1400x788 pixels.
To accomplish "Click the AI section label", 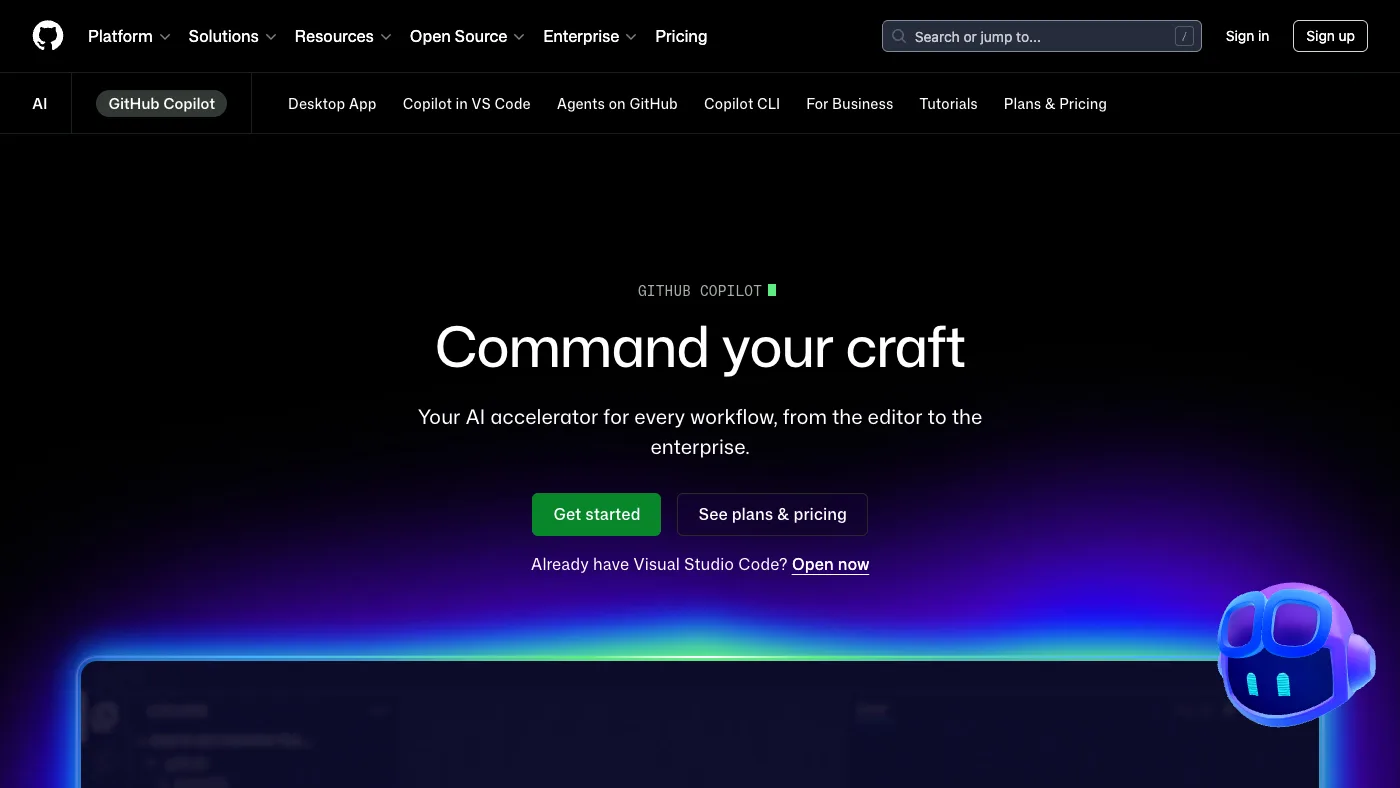I will (x=40, y=103).
